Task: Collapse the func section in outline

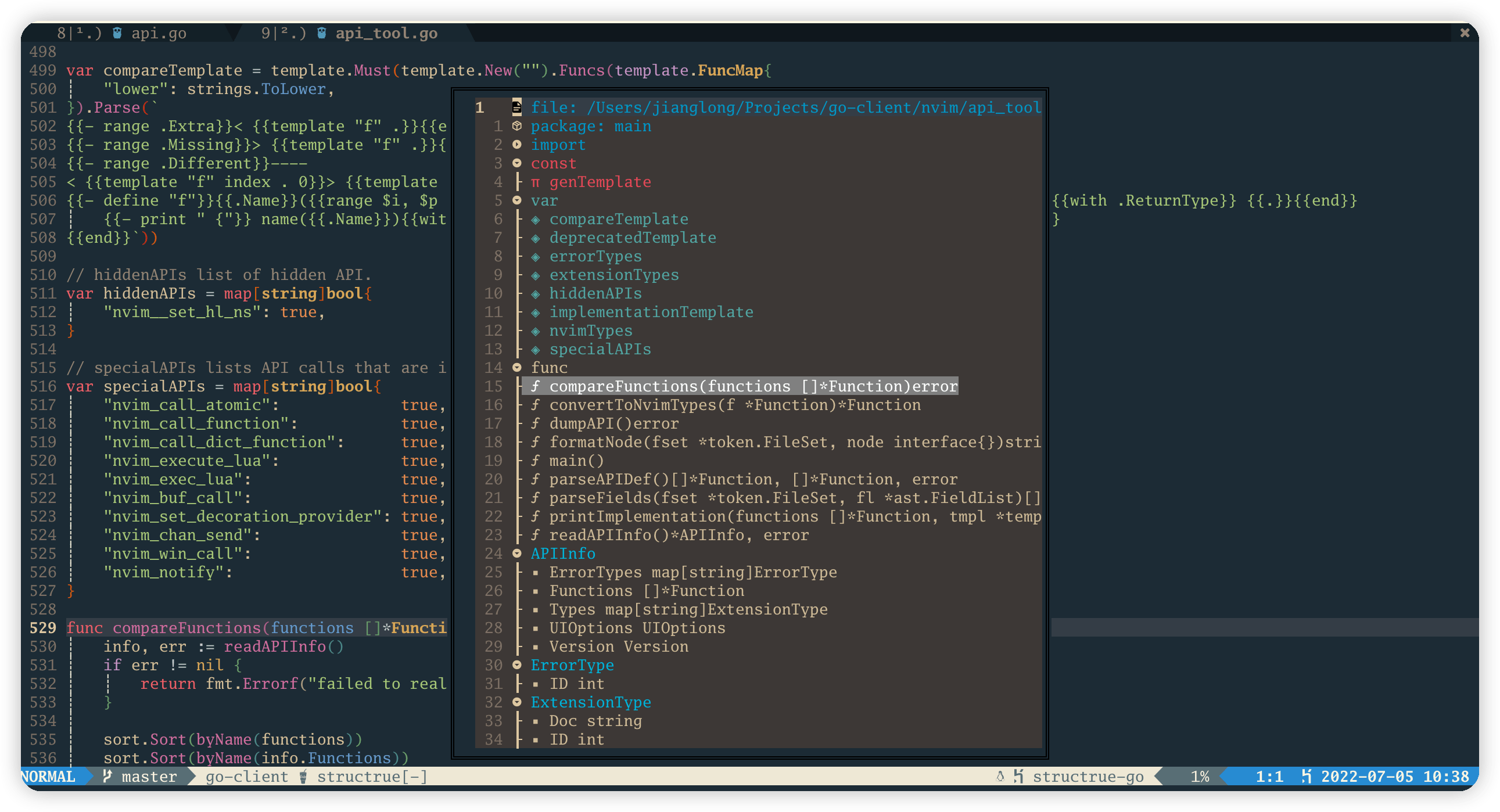Action: (x=516, y=367)
